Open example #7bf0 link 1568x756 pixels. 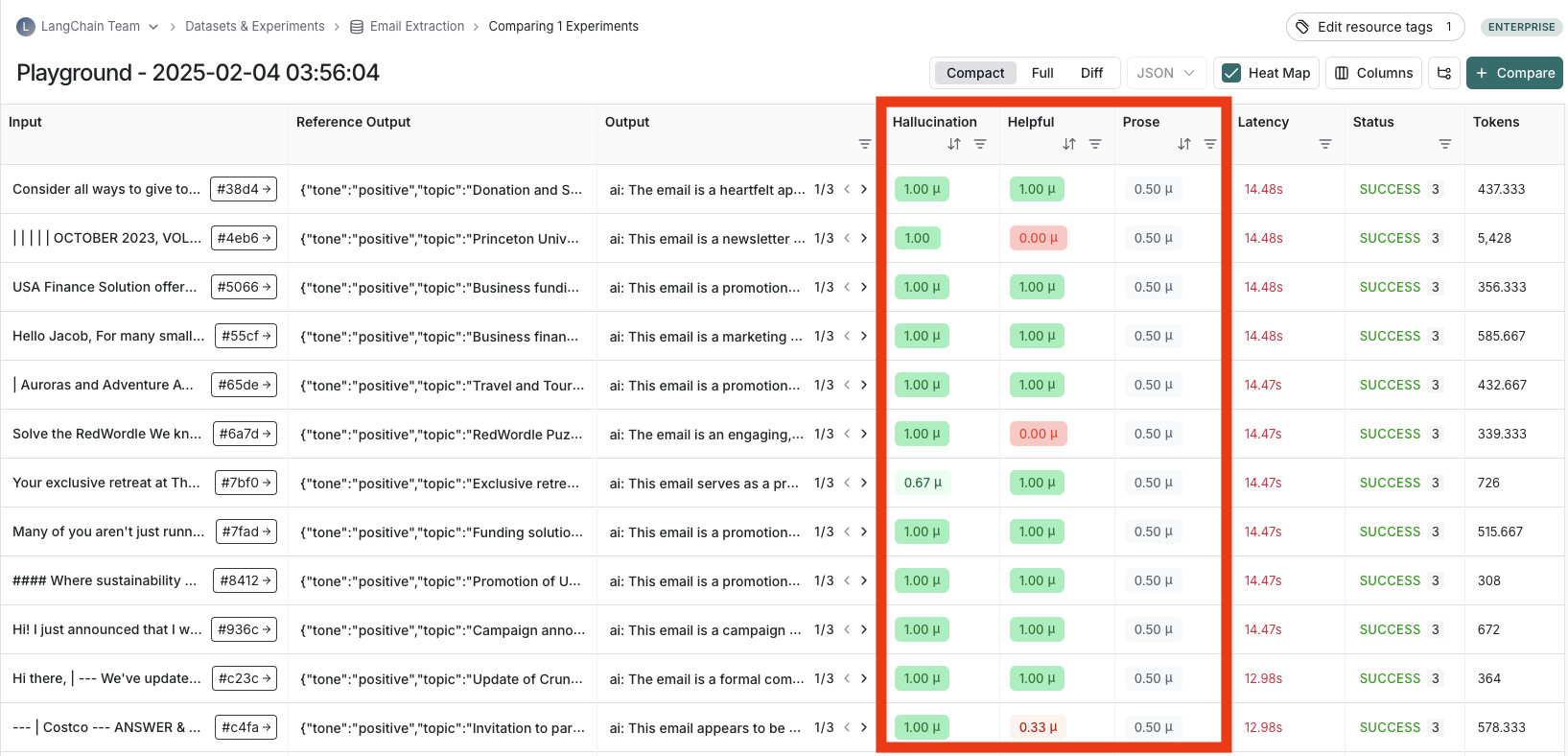tap(246, 483)
